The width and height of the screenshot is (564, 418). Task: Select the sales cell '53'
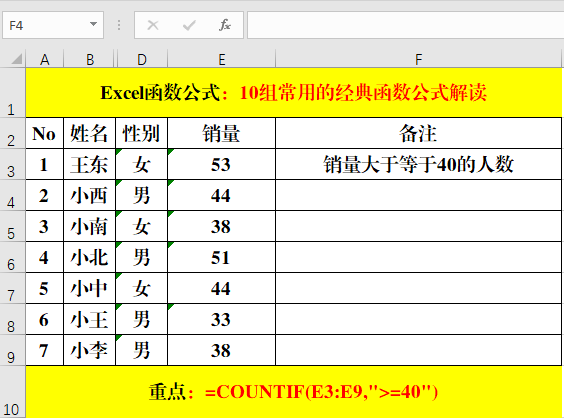click(222, 164)
